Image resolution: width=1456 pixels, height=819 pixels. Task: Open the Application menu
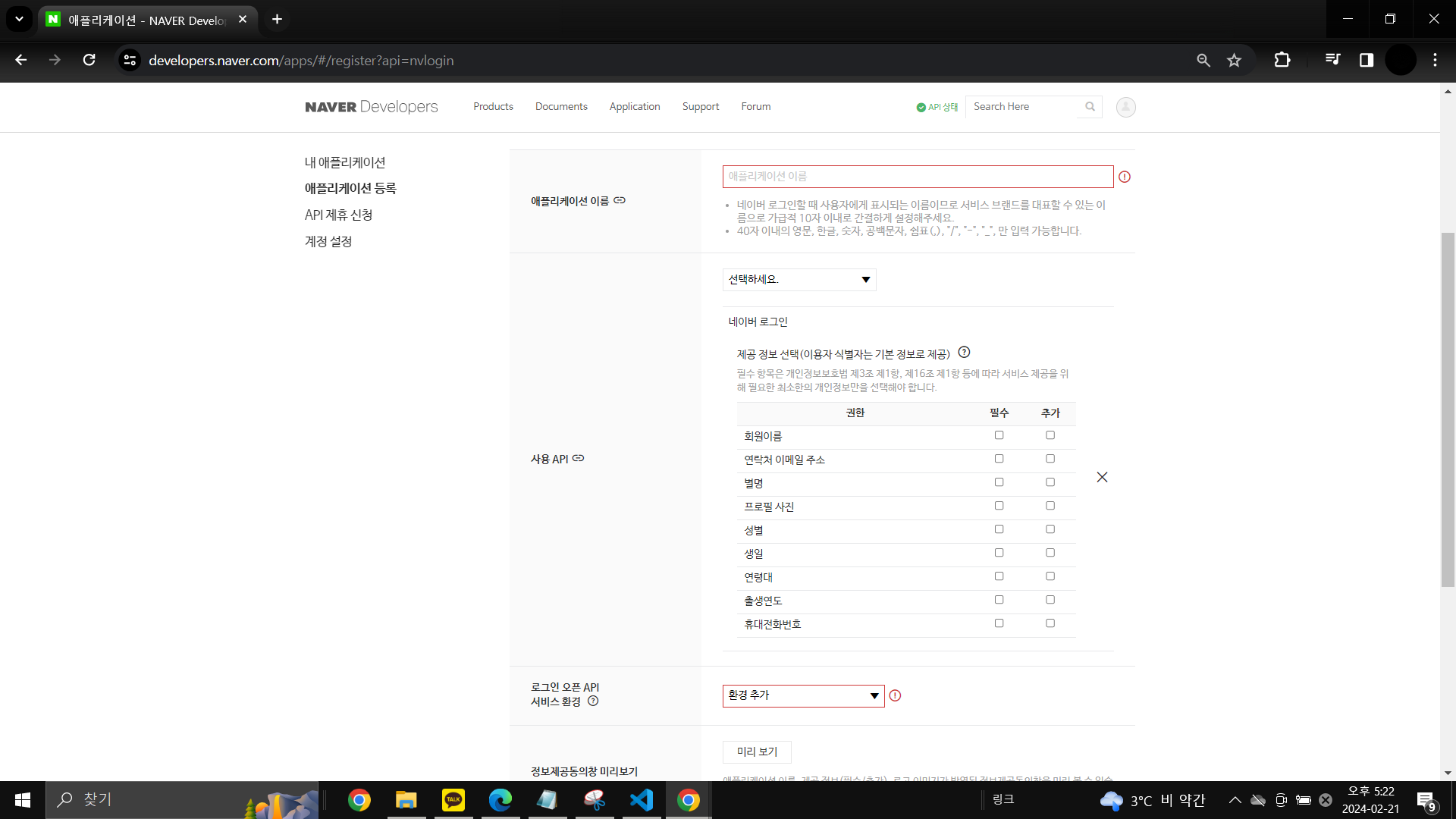[x=635, y=107]
